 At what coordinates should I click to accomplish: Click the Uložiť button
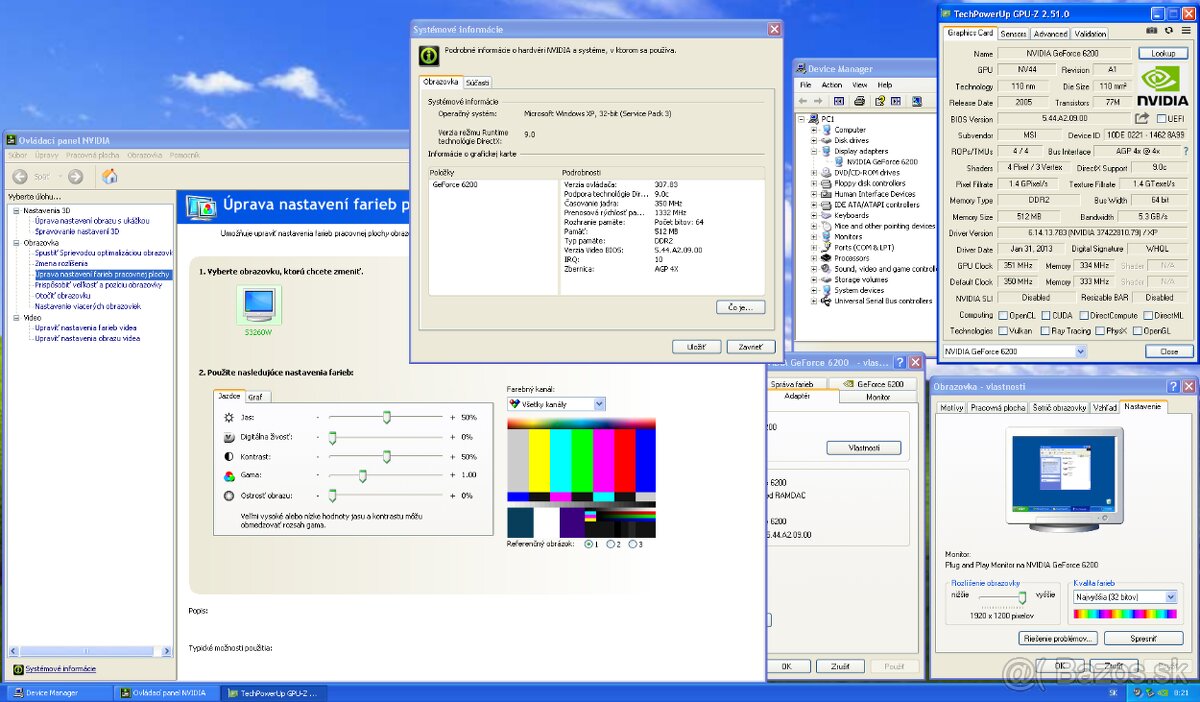pos(696,347)
